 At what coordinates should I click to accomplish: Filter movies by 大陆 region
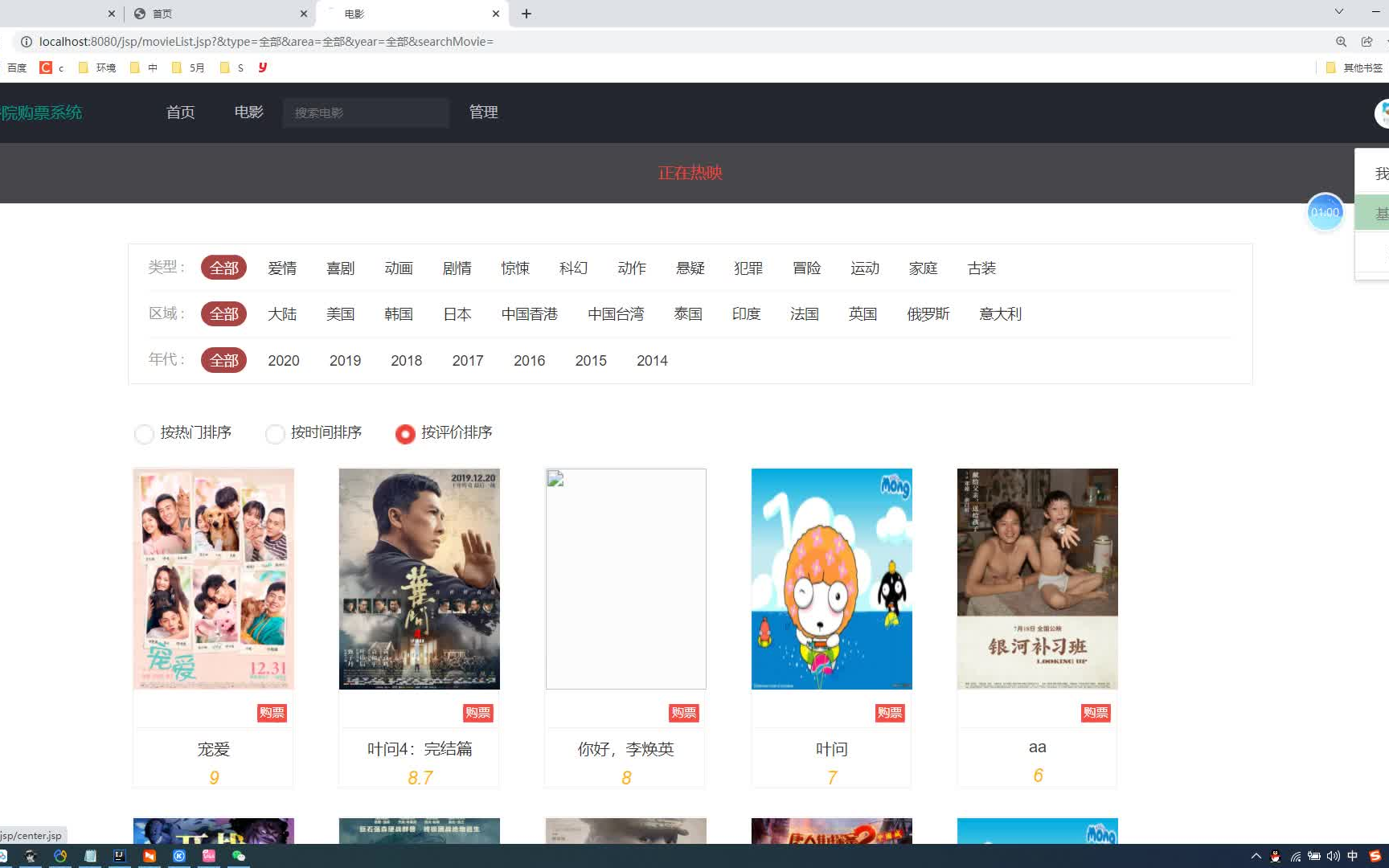282,314
